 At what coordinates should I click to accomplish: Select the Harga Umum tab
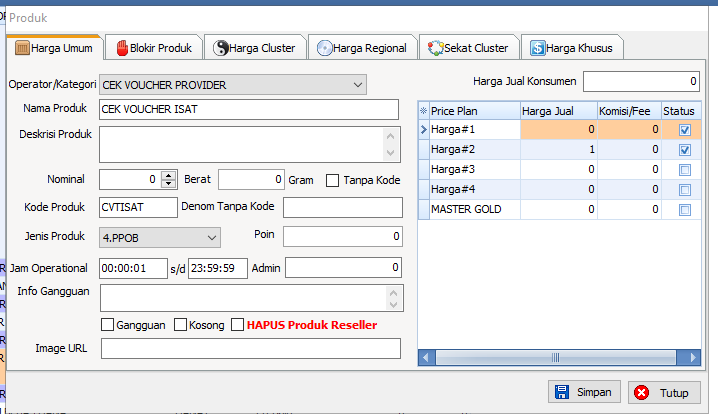pyautogui.click(x=54, y=48)
